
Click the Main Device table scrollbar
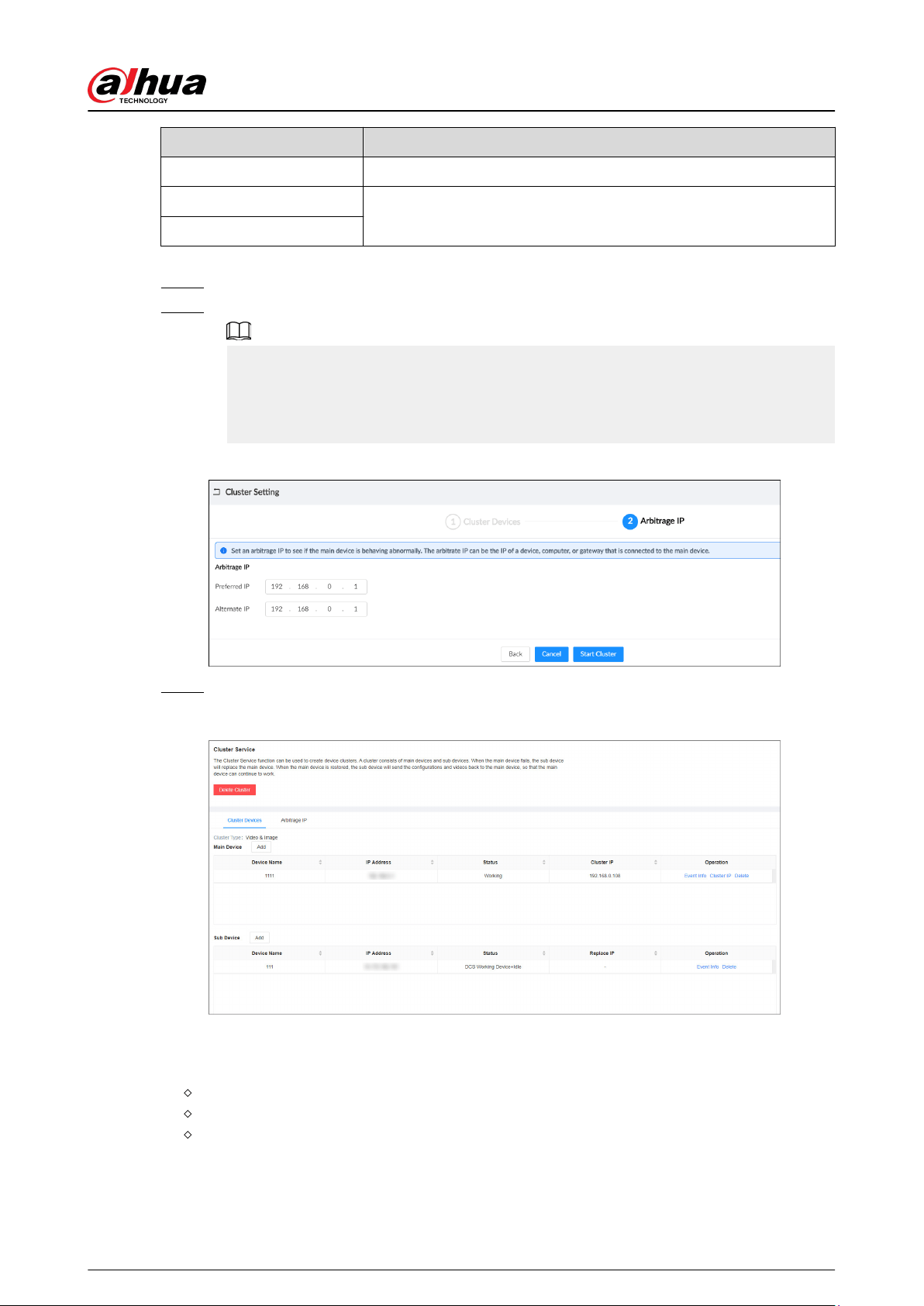[x=774, y=876]
